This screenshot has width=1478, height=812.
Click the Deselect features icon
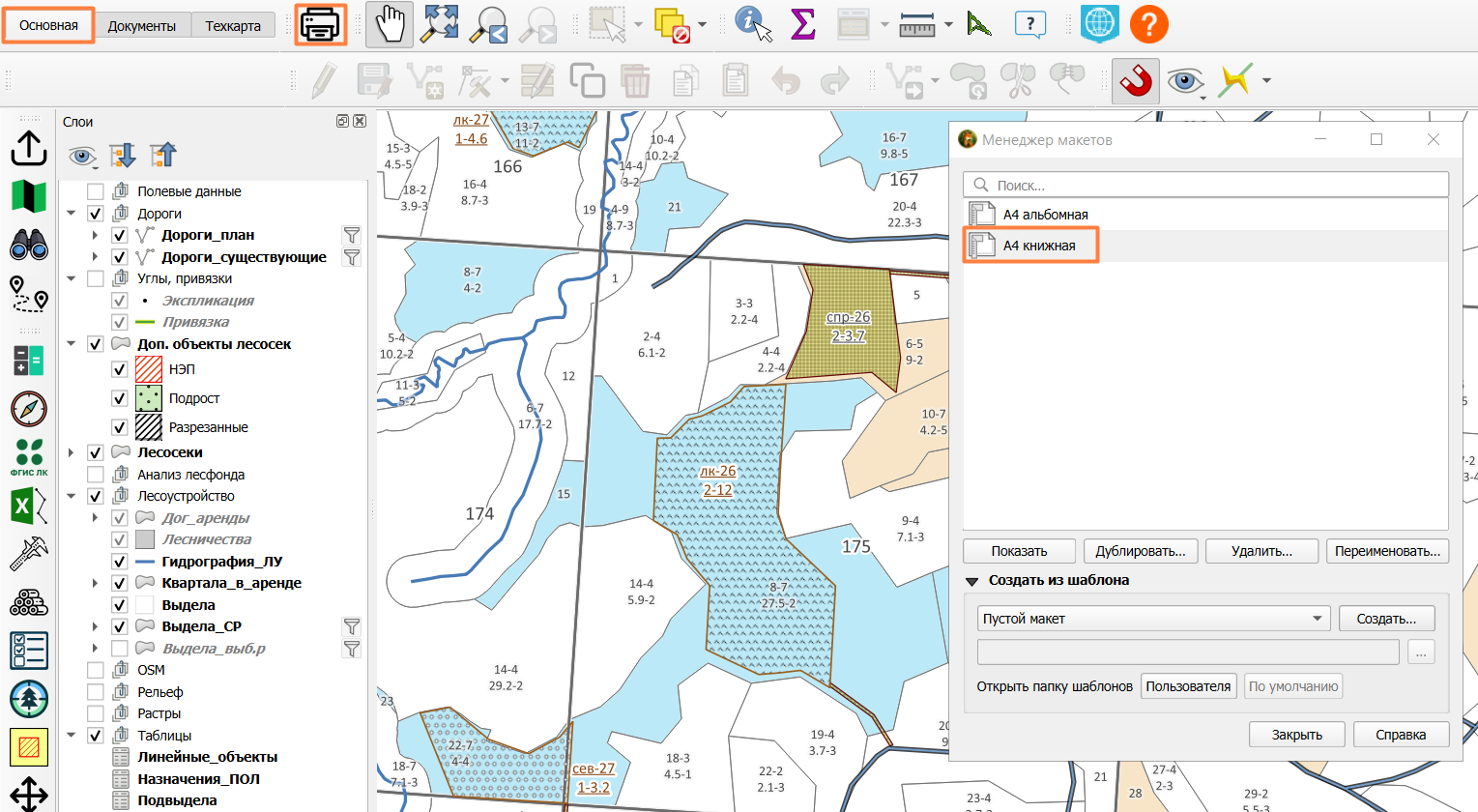point(671,25)
